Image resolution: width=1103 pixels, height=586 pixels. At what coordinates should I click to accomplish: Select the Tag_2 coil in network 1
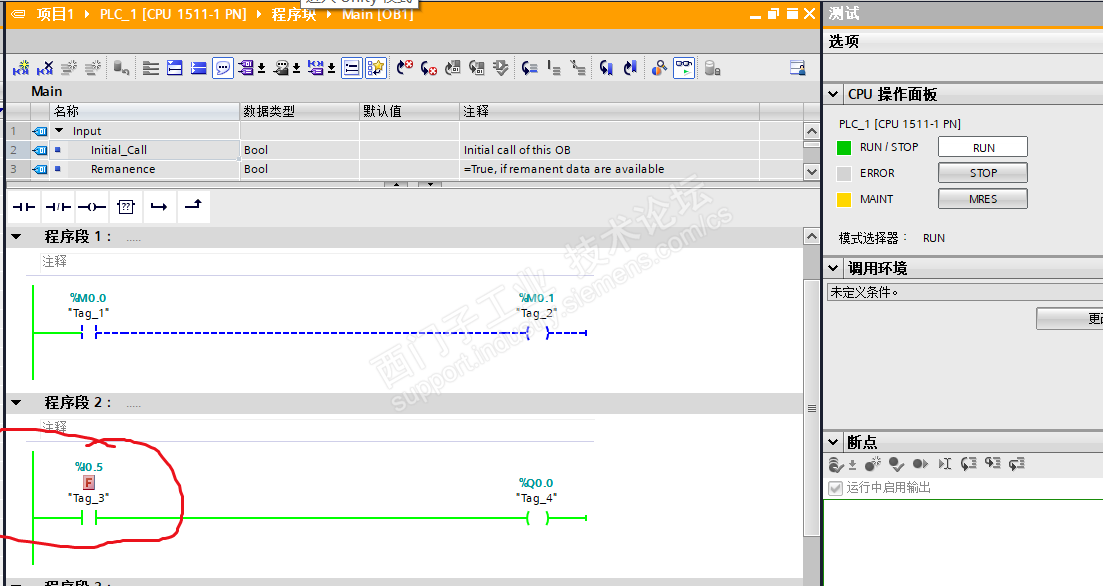[x=537, y=333]
